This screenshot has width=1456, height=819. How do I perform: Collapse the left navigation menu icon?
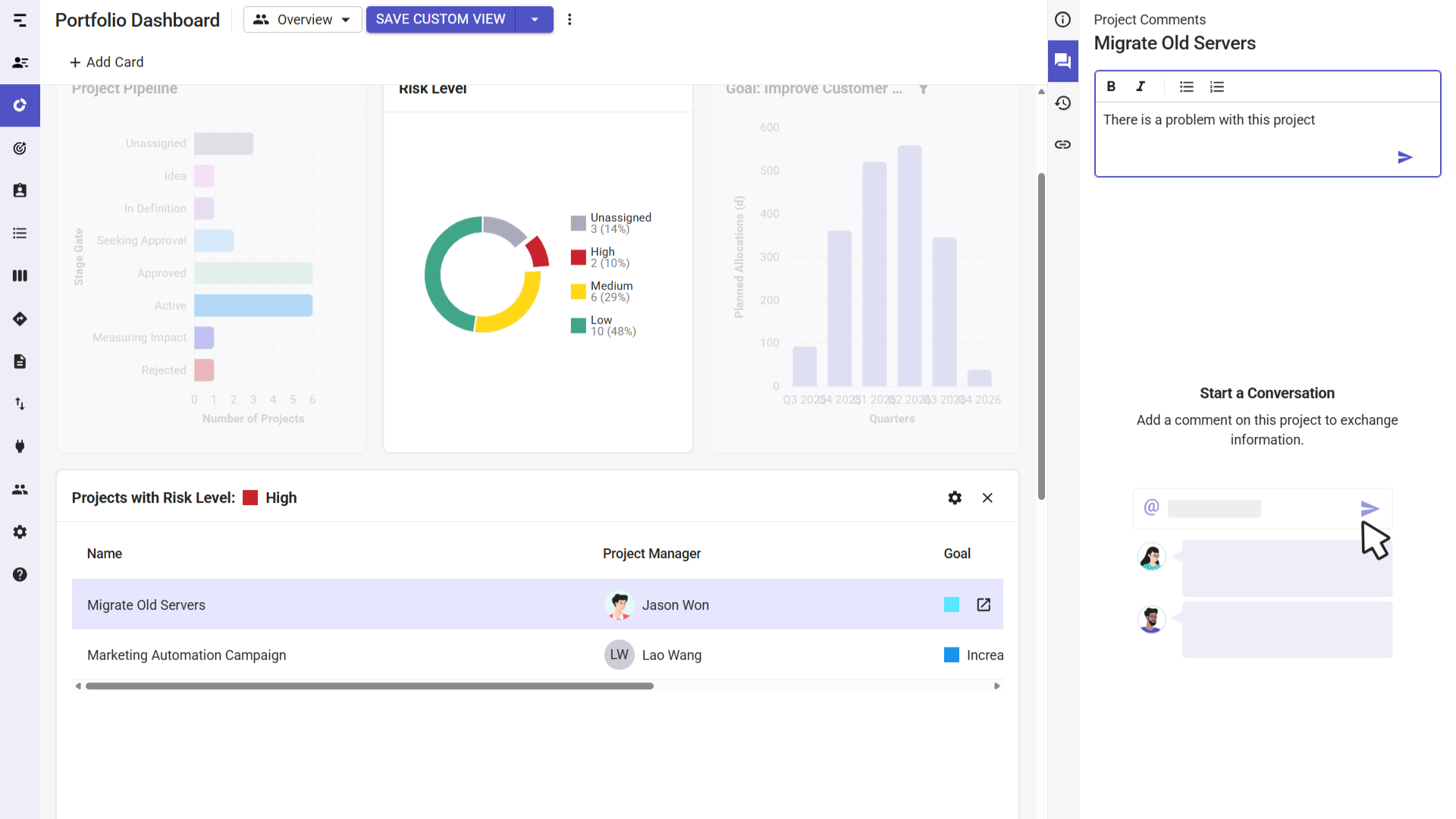20,20
